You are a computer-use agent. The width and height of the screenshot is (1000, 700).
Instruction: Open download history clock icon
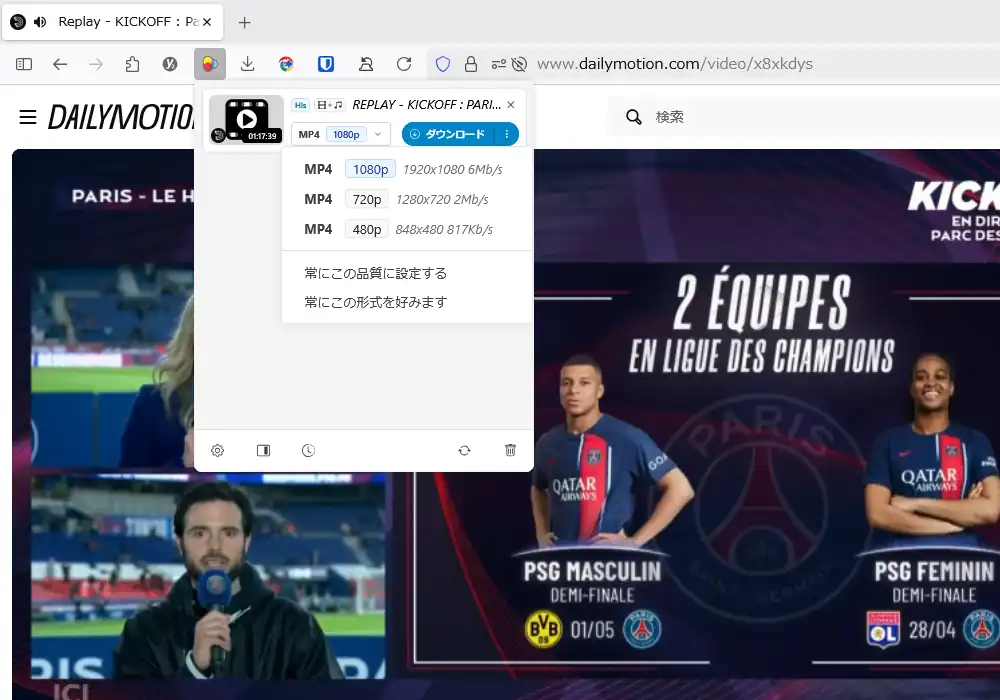pos(308,451)
